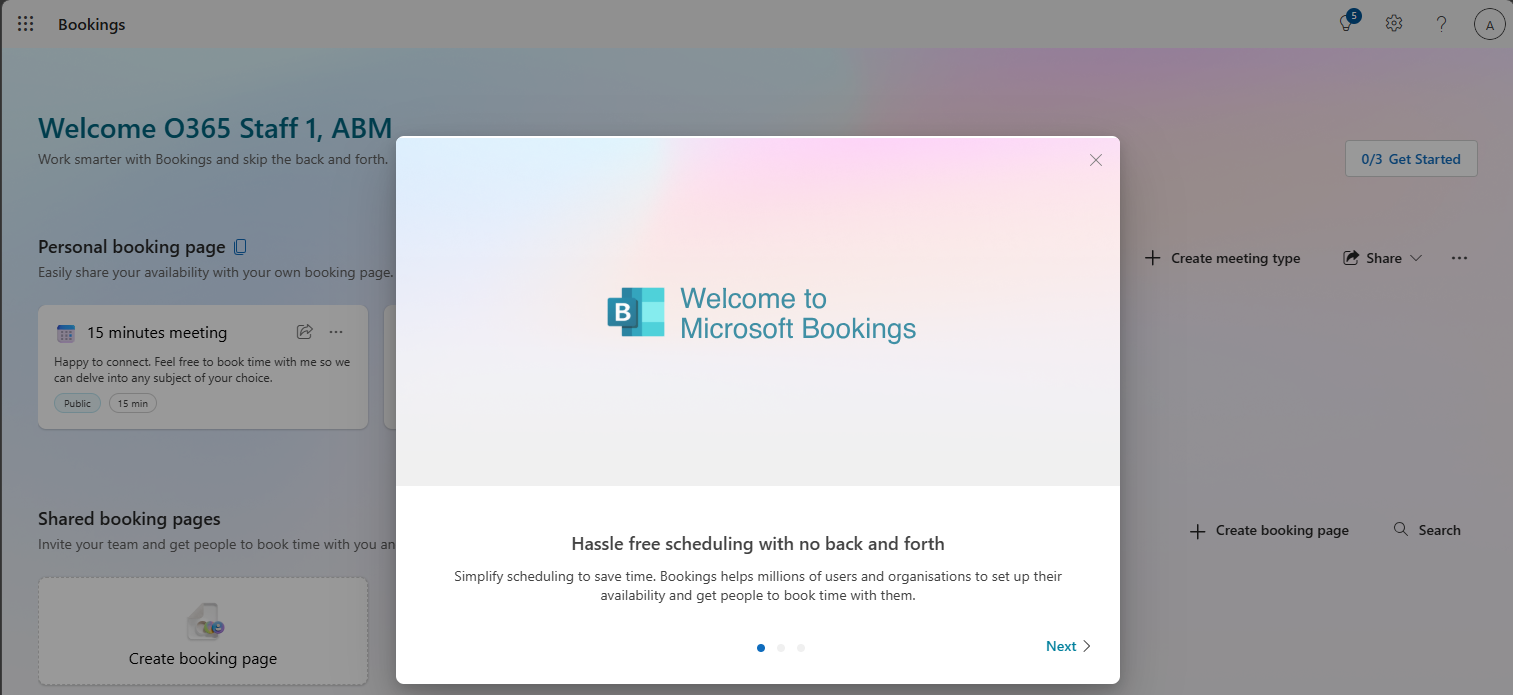The height and width of the screenshot is (695, 1513).
Task: Click the Microsoft Bookings logo in the dialog
Action: pos(636,312)
